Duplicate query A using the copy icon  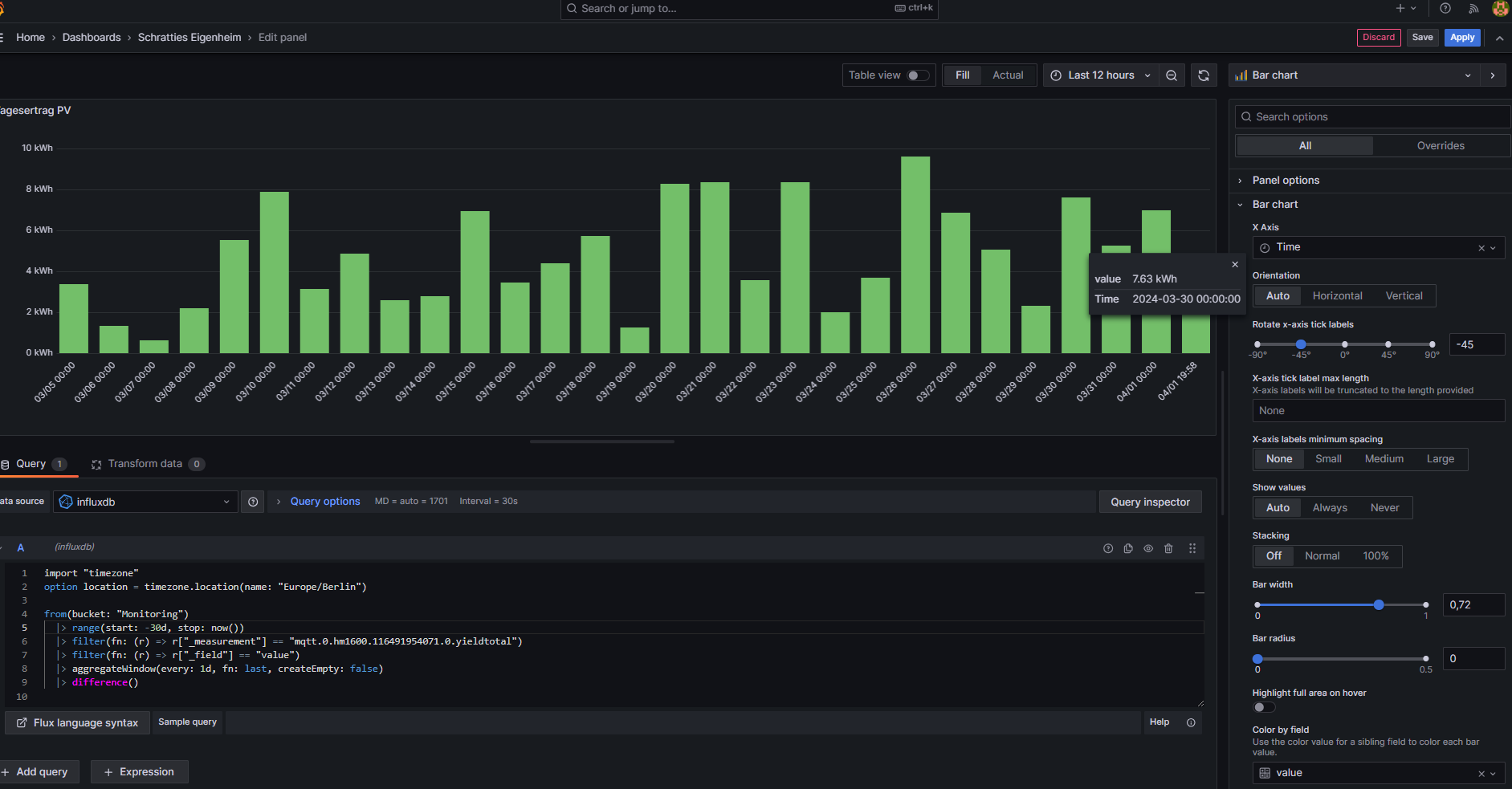point(1128,548)
